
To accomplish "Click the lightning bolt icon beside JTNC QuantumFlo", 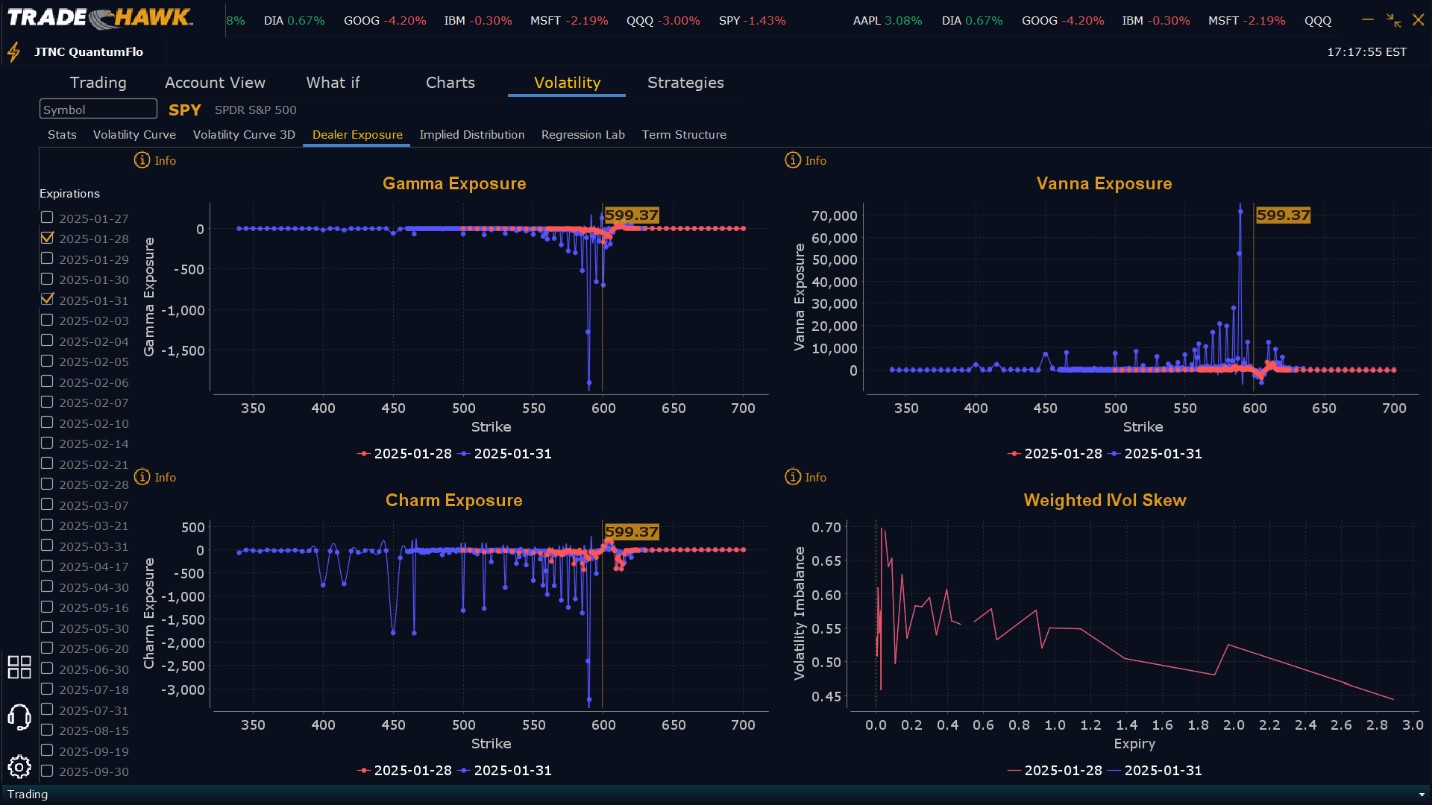I will pos(14,52).
